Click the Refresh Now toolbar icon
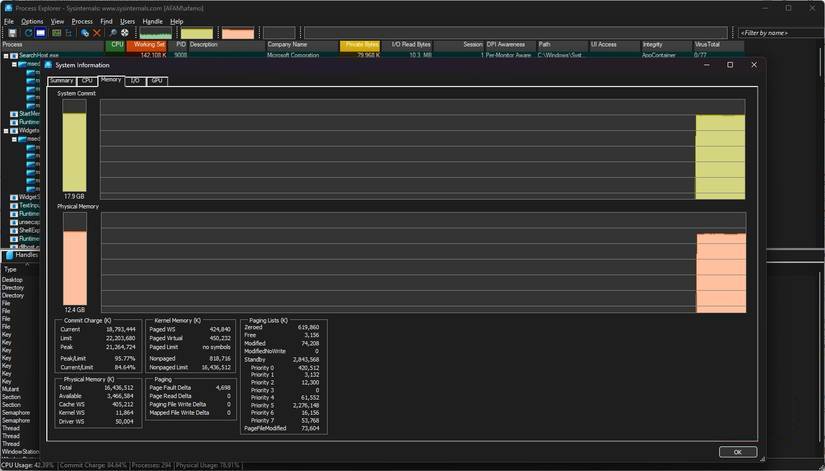 pyautogui.click(x=29, y=33)
